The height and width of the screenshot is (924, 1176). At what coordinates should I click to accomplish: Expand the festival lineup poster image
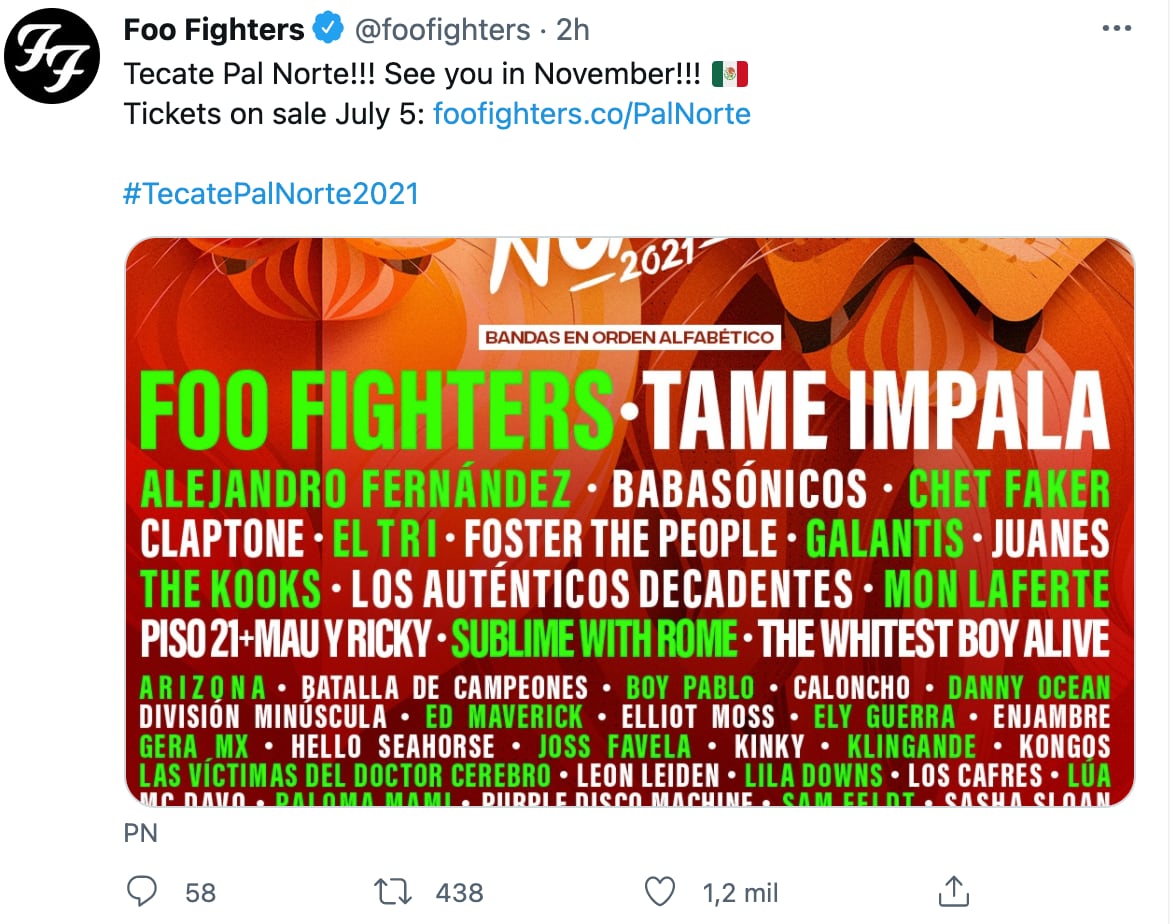pos(629,522)
